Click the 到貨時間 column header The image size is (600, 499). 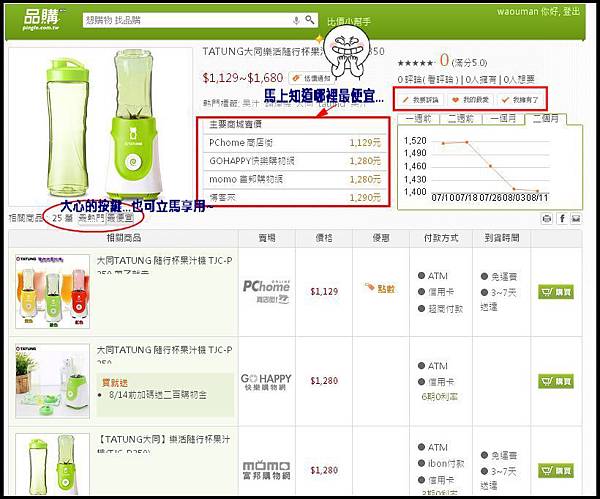click(502, 238)
